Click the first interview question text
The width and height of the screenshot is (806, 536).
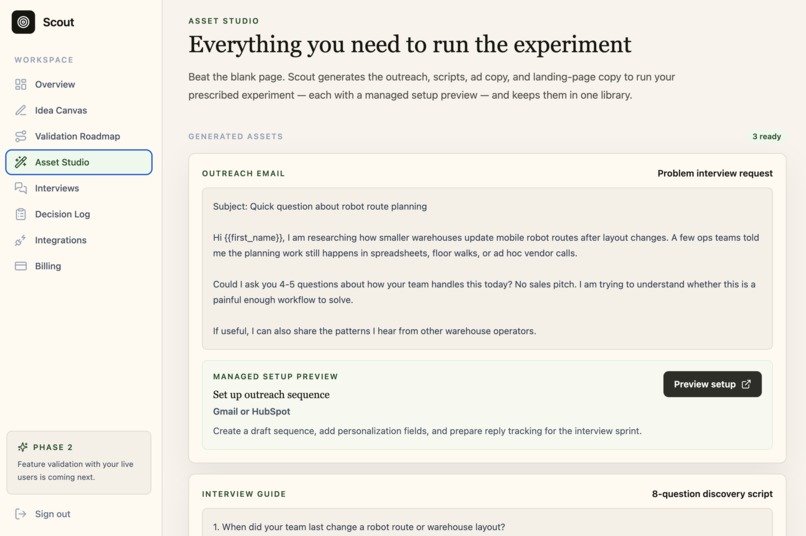point(359,527)
